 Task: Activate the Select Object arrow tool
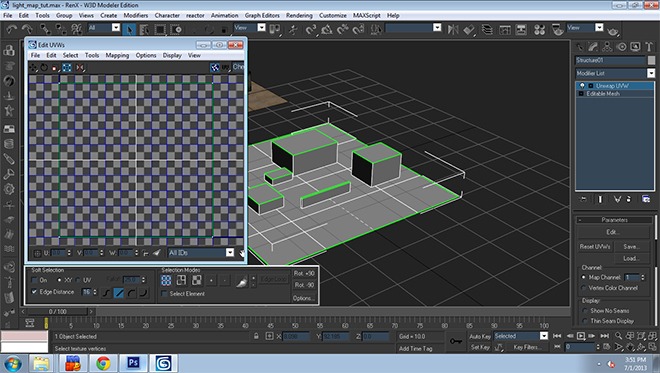click(129, 29)
